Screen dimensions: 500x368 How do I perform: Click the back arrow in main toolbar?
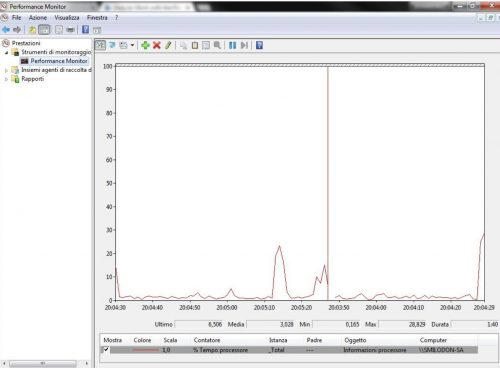pos(6,30)
